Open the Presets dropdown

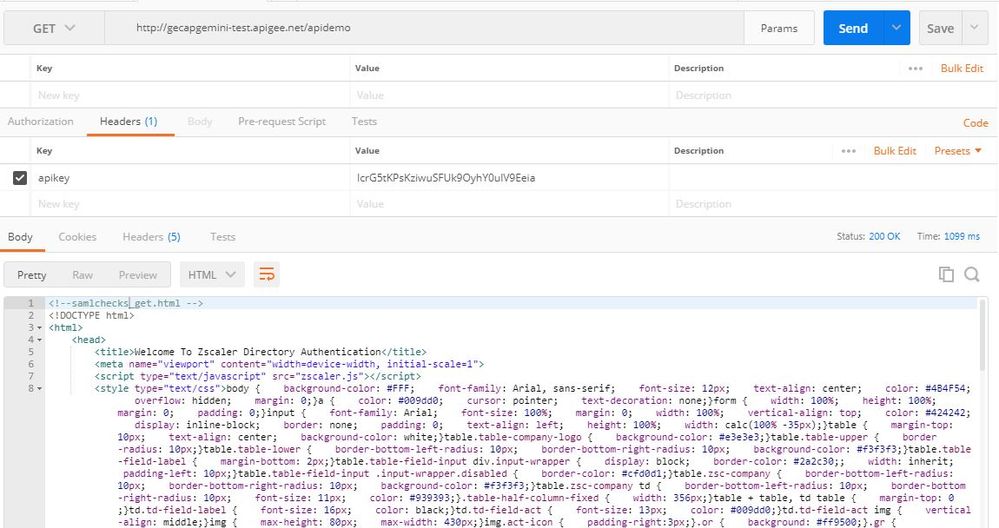click(958, 151)
